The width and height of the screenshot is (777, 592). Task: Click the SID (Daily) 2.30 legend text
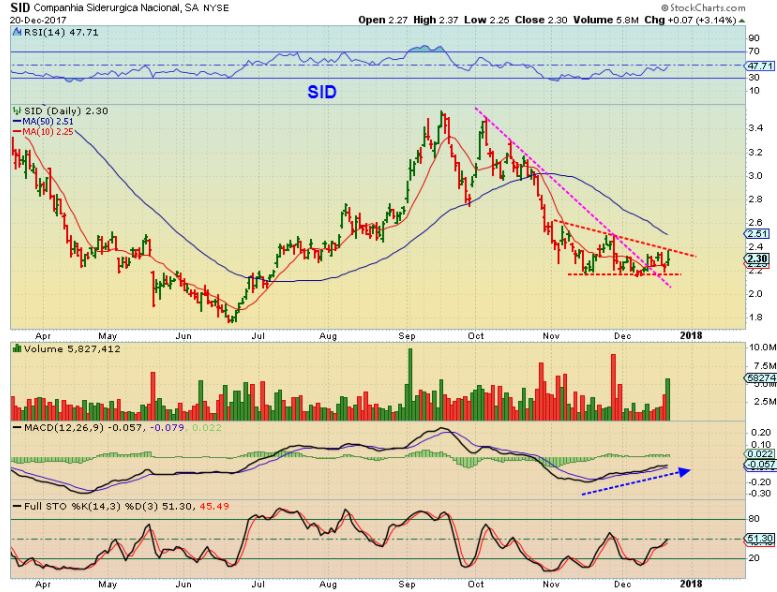point(66,111)
